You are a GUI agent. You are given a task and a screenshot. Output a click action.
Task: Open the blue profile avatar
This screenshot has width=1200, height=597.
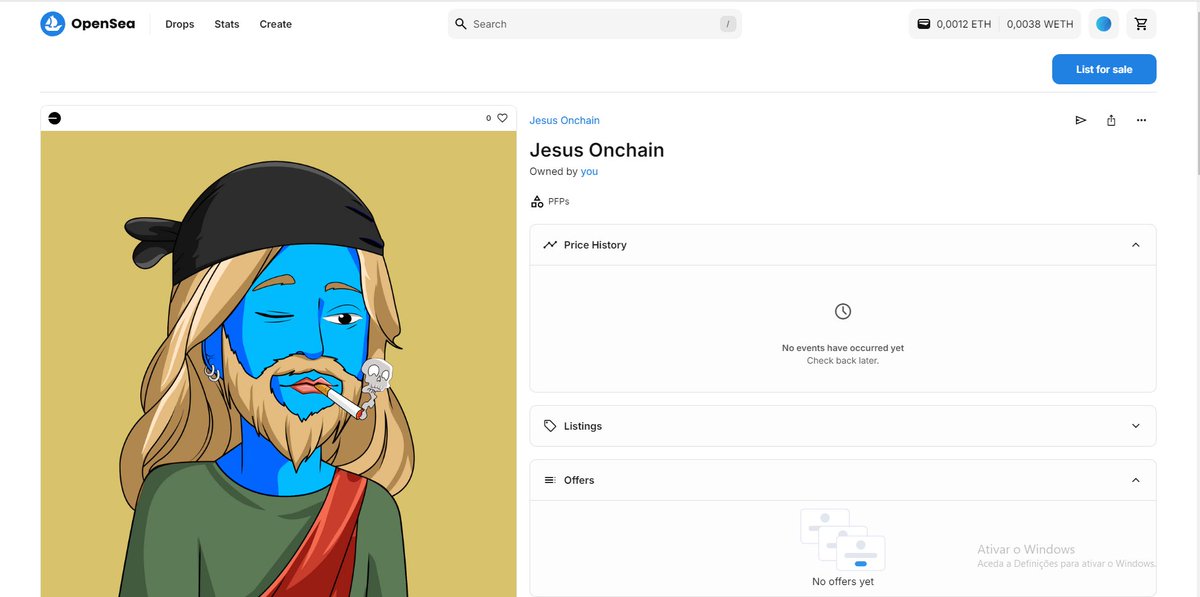(x=1104, y=24)
